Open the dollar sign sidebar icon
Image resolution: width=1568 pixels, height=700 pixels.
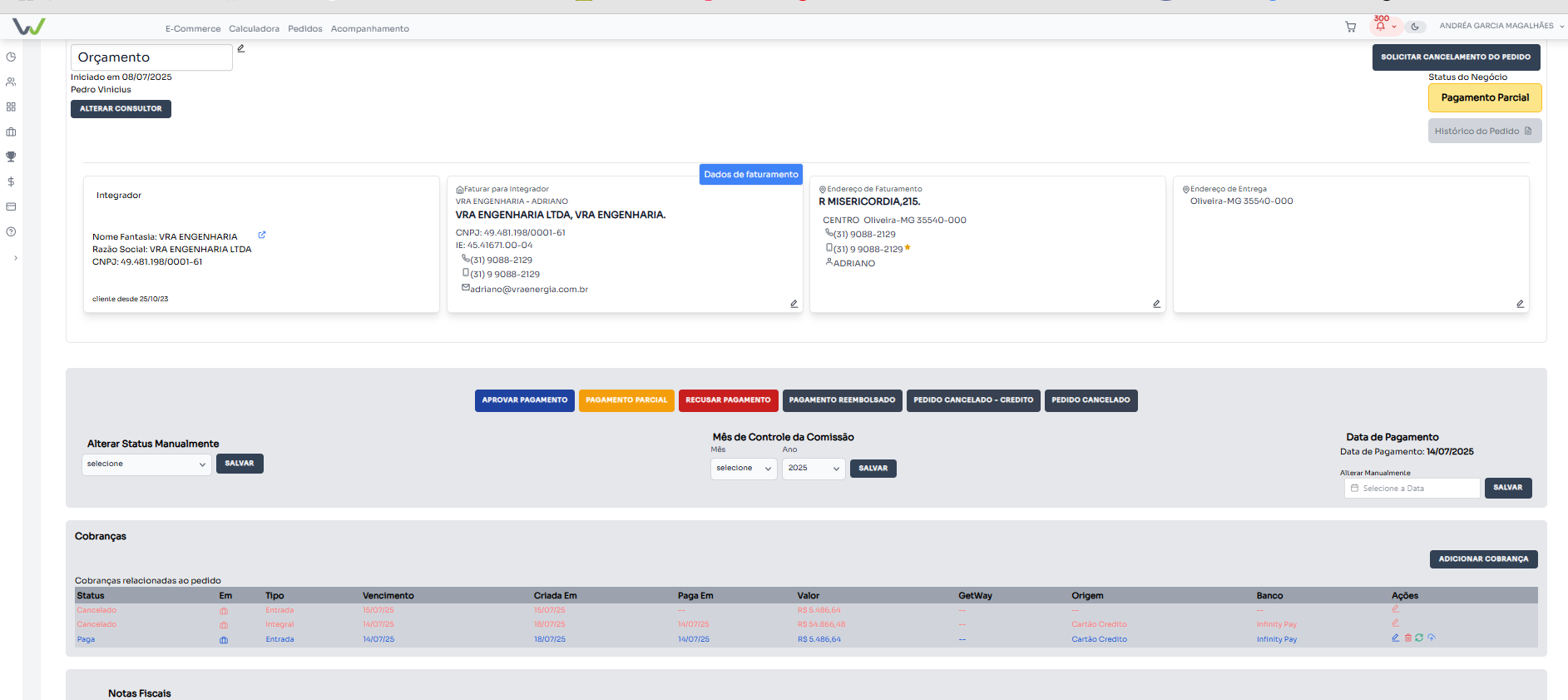tap(11, 181)
